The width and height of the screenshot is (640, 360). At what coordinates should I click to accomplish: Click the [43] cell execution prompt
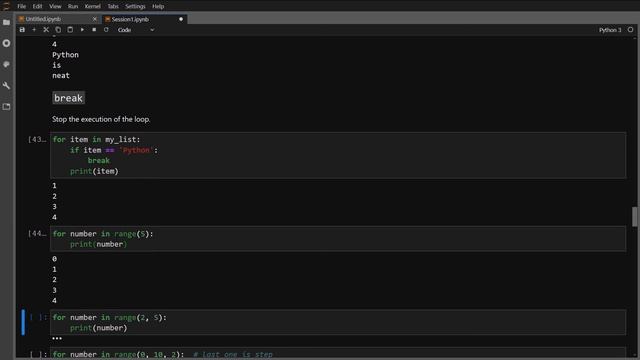coord(37,140)
